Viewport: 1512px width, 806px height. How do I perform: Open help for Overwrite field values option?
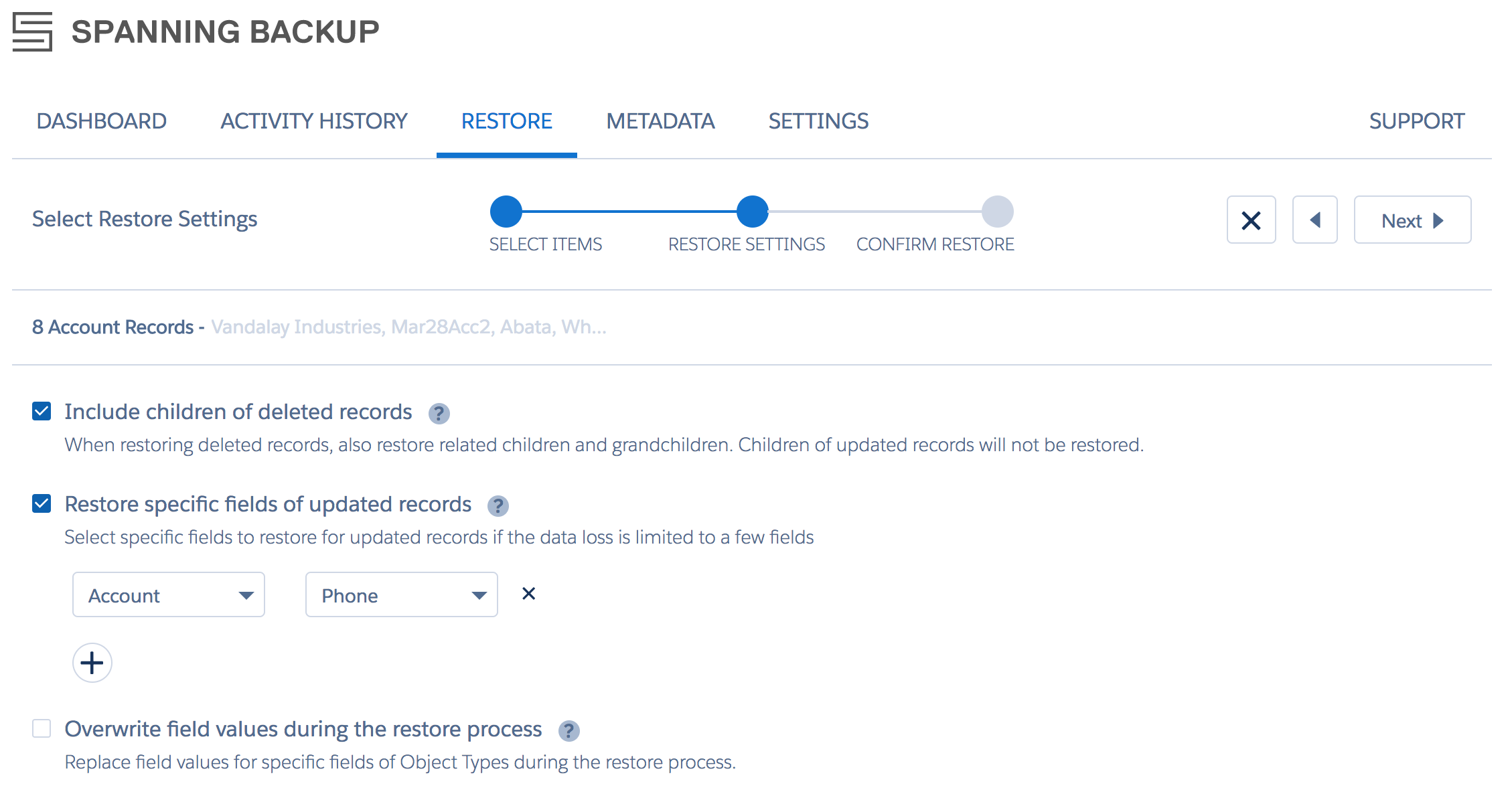coord(569,731)
